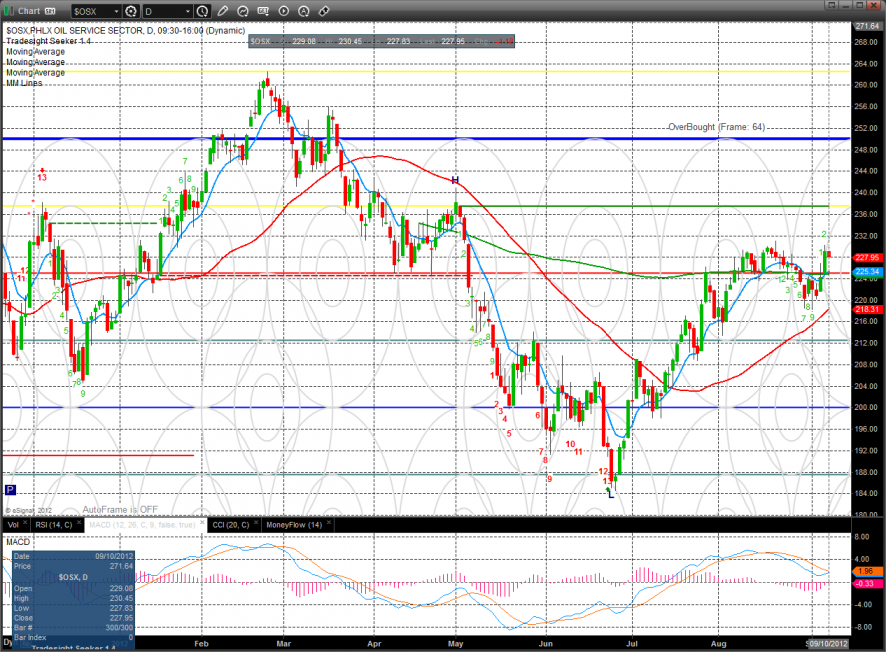Click the Tradesight Seeker 1.4 study label

point(48,41)
